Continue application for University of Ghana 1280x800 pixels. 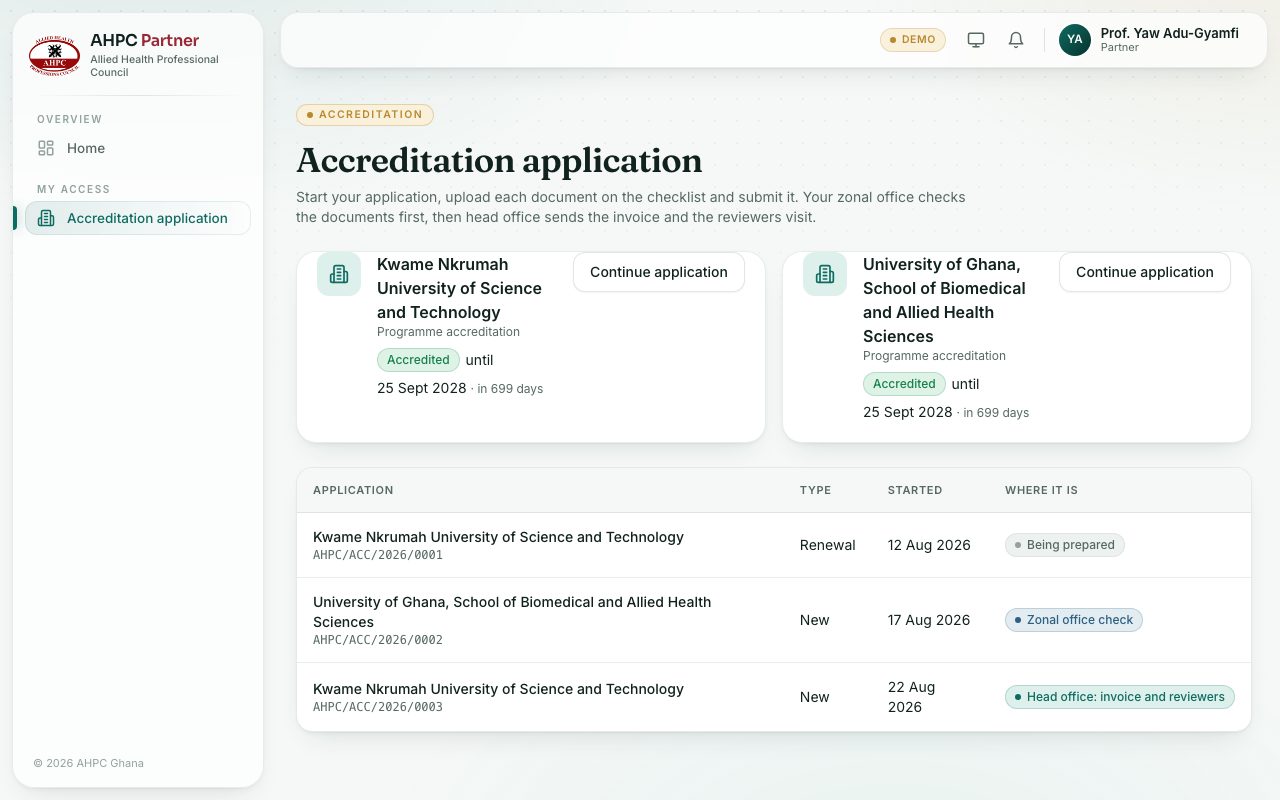pos(1145,272)
